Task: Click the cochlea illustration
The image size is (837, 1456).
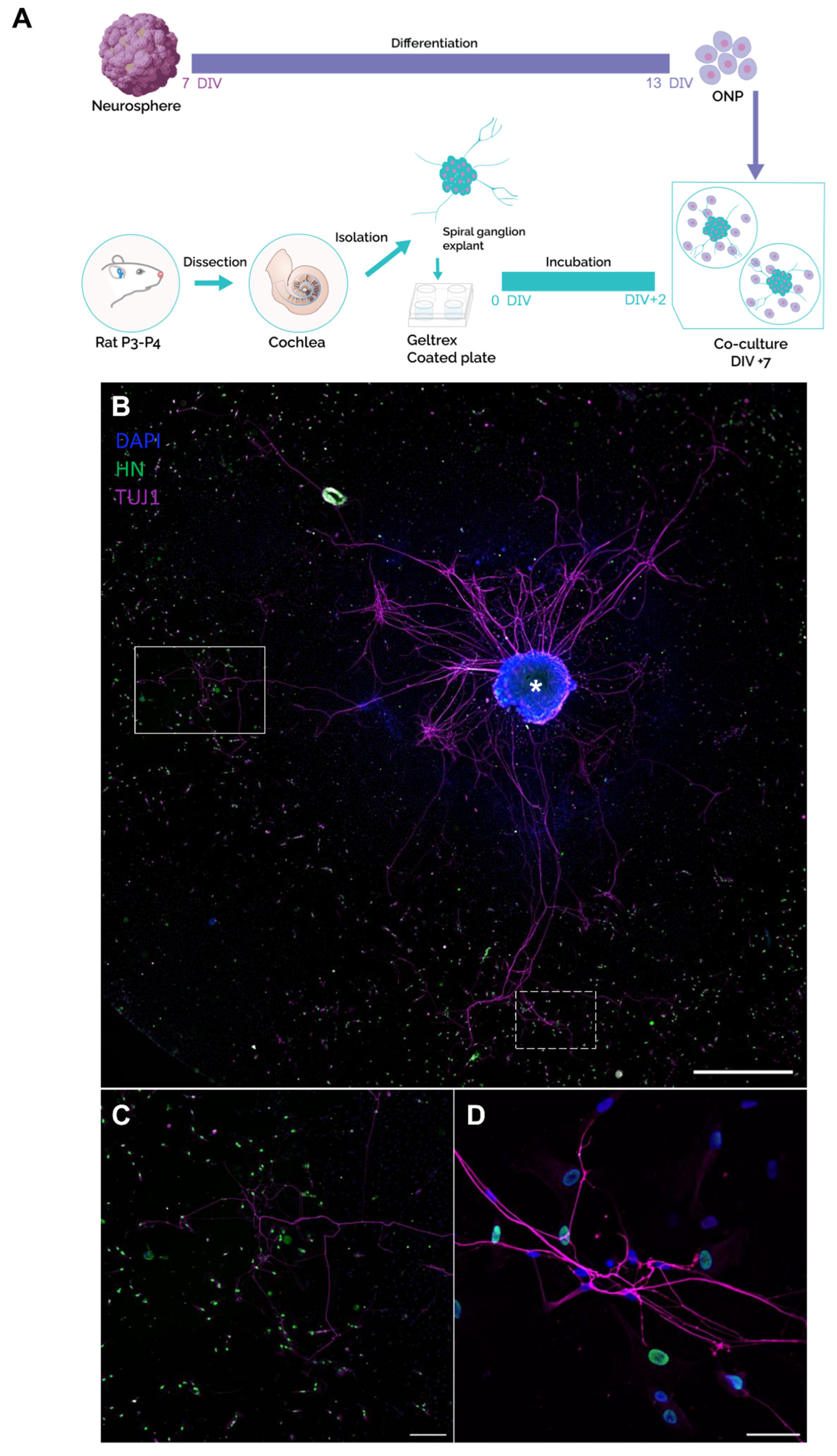Action: pos(298,283)
